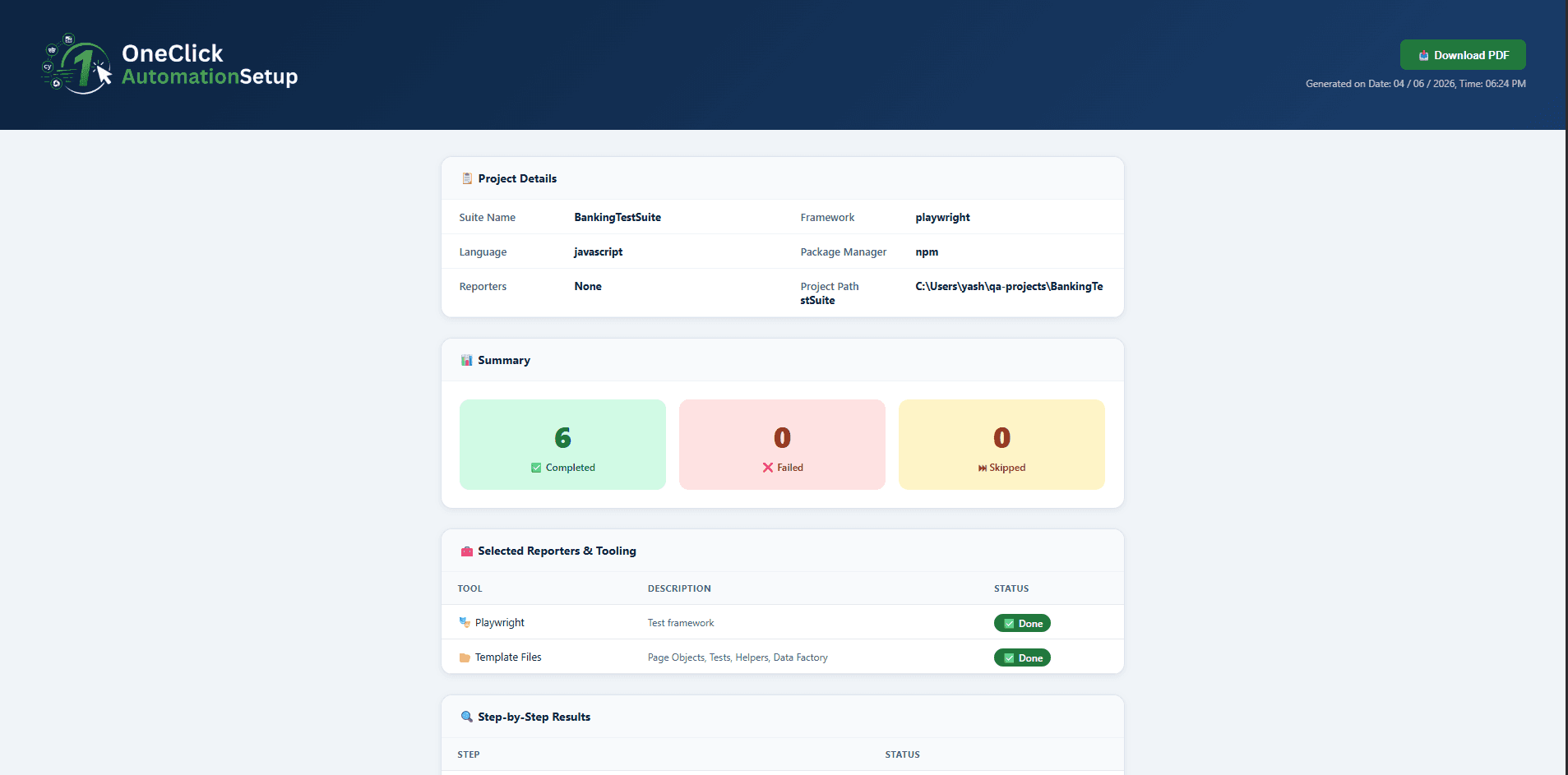Click the 'Project Path' label
1568x775 pixels.
point(830,287)
